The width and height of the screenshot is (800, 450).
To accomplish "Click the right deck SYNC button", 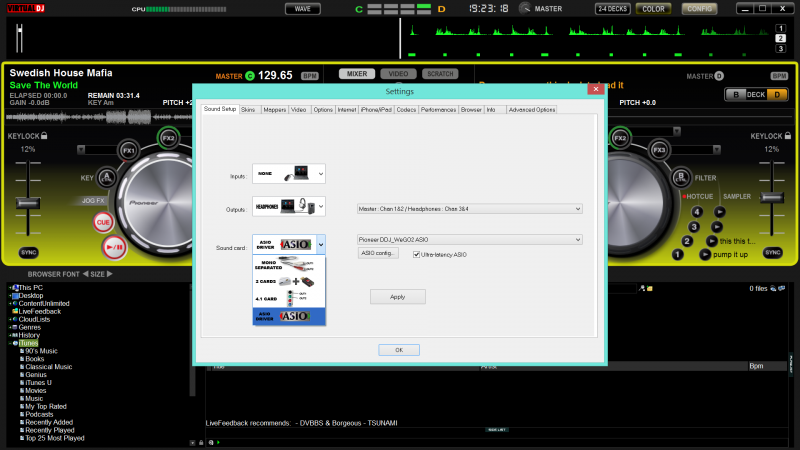I will [x=772, y=253].
